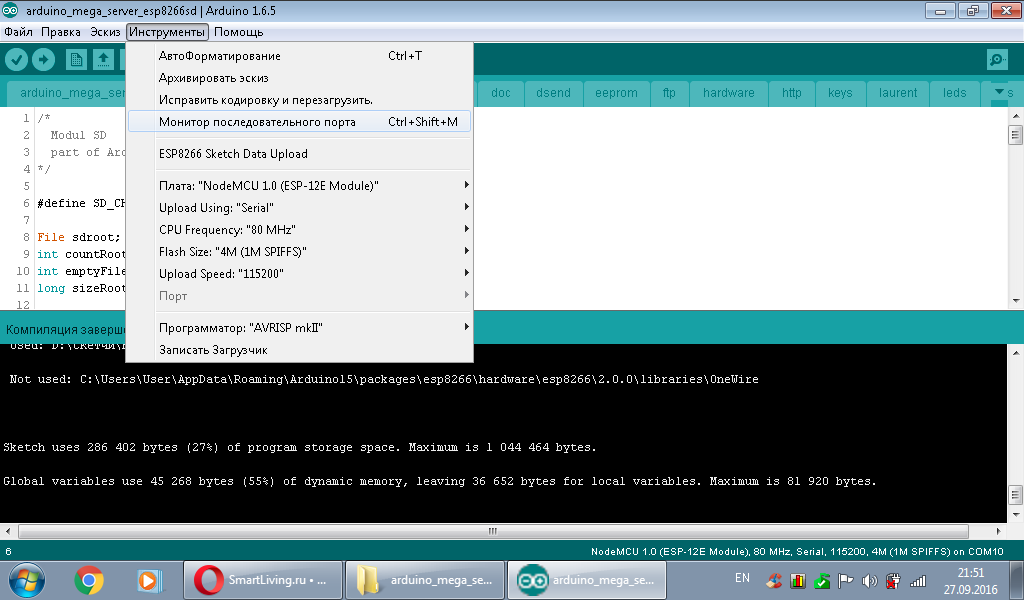The image size is (1024, 600).
Task: Open the Правка menu
Action: 61,32
